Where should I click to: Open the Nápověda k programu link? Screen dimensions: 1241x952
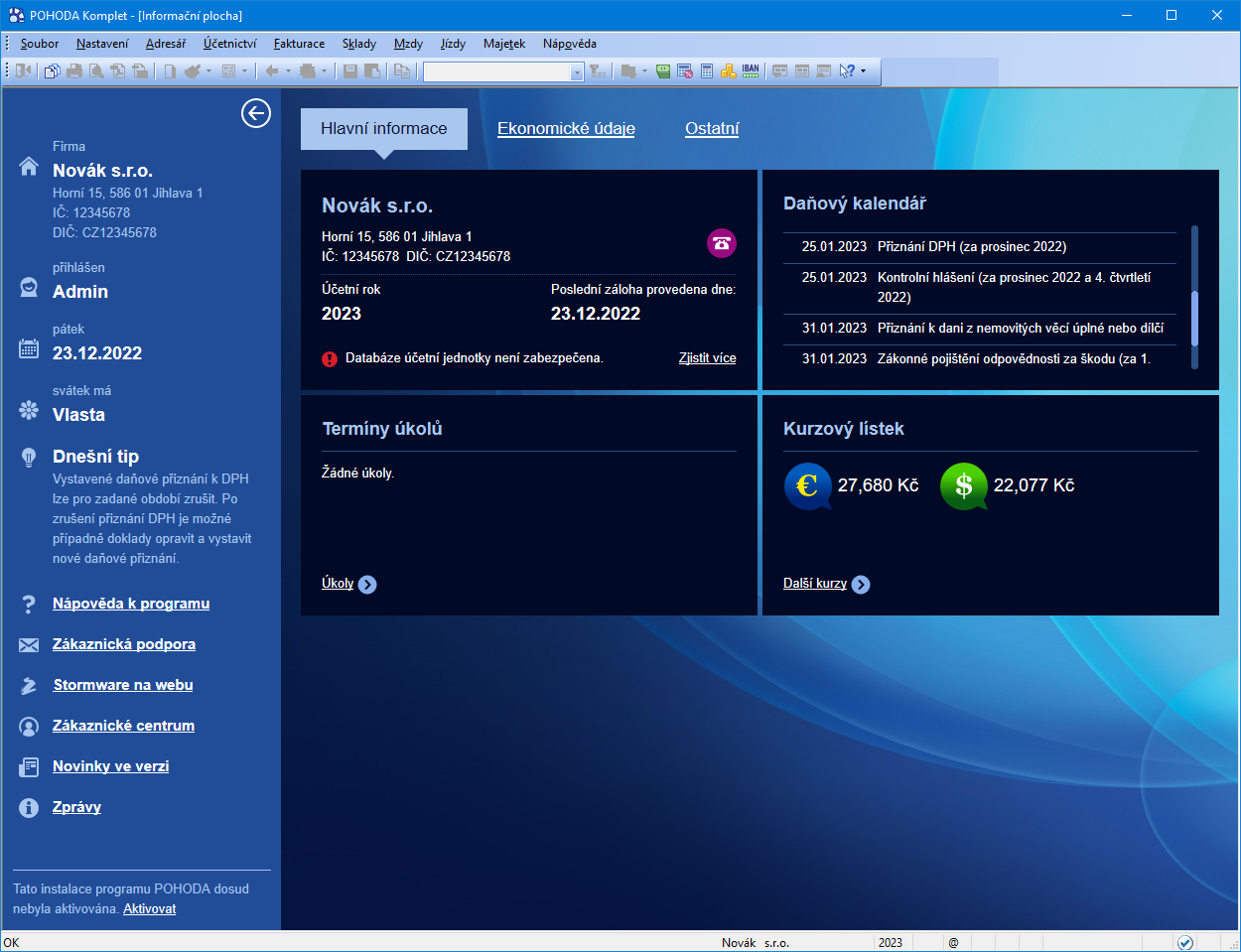[131, 604]
